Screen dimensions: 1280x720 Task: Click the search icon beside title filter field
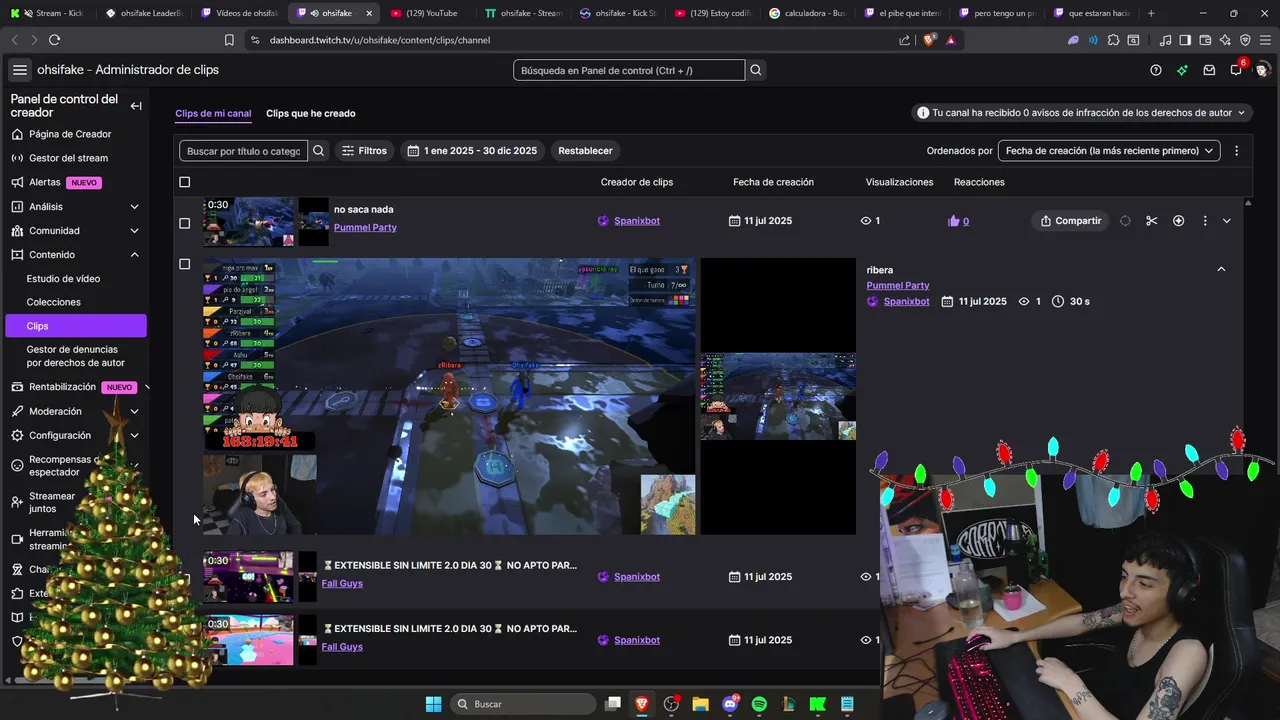click(319, 151)
